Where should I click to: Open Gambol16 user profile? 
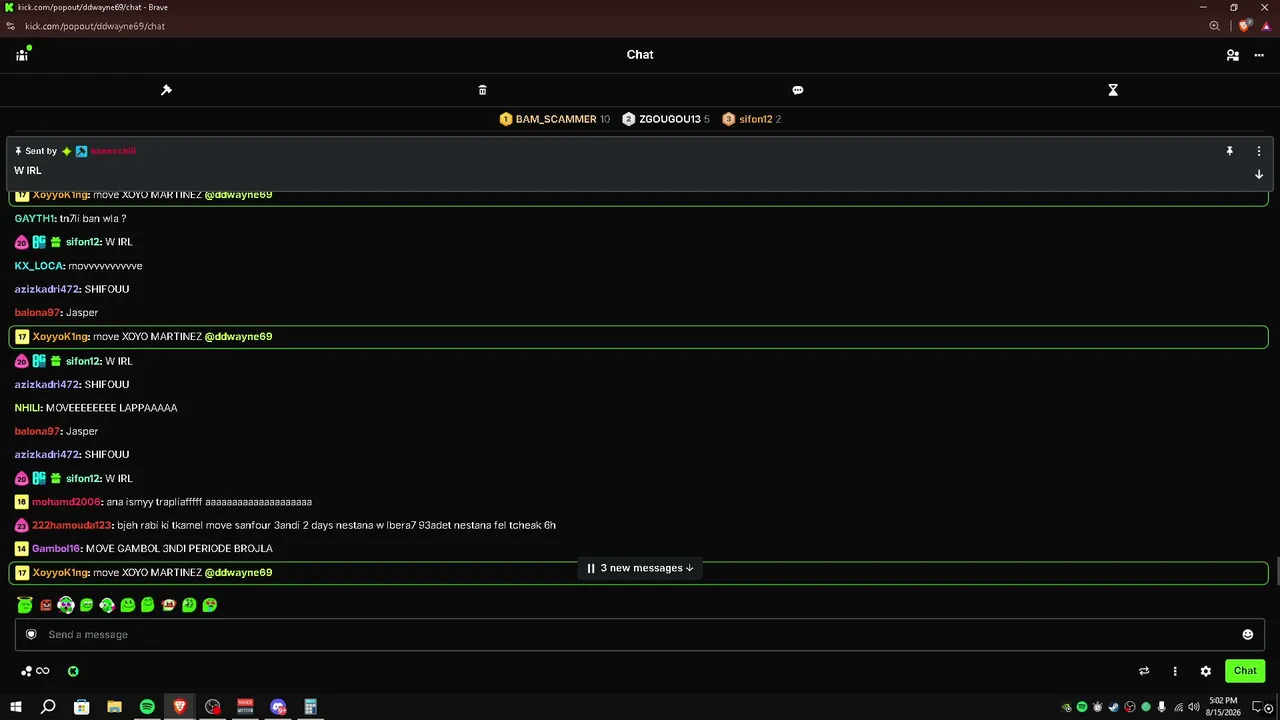(56, 549)
